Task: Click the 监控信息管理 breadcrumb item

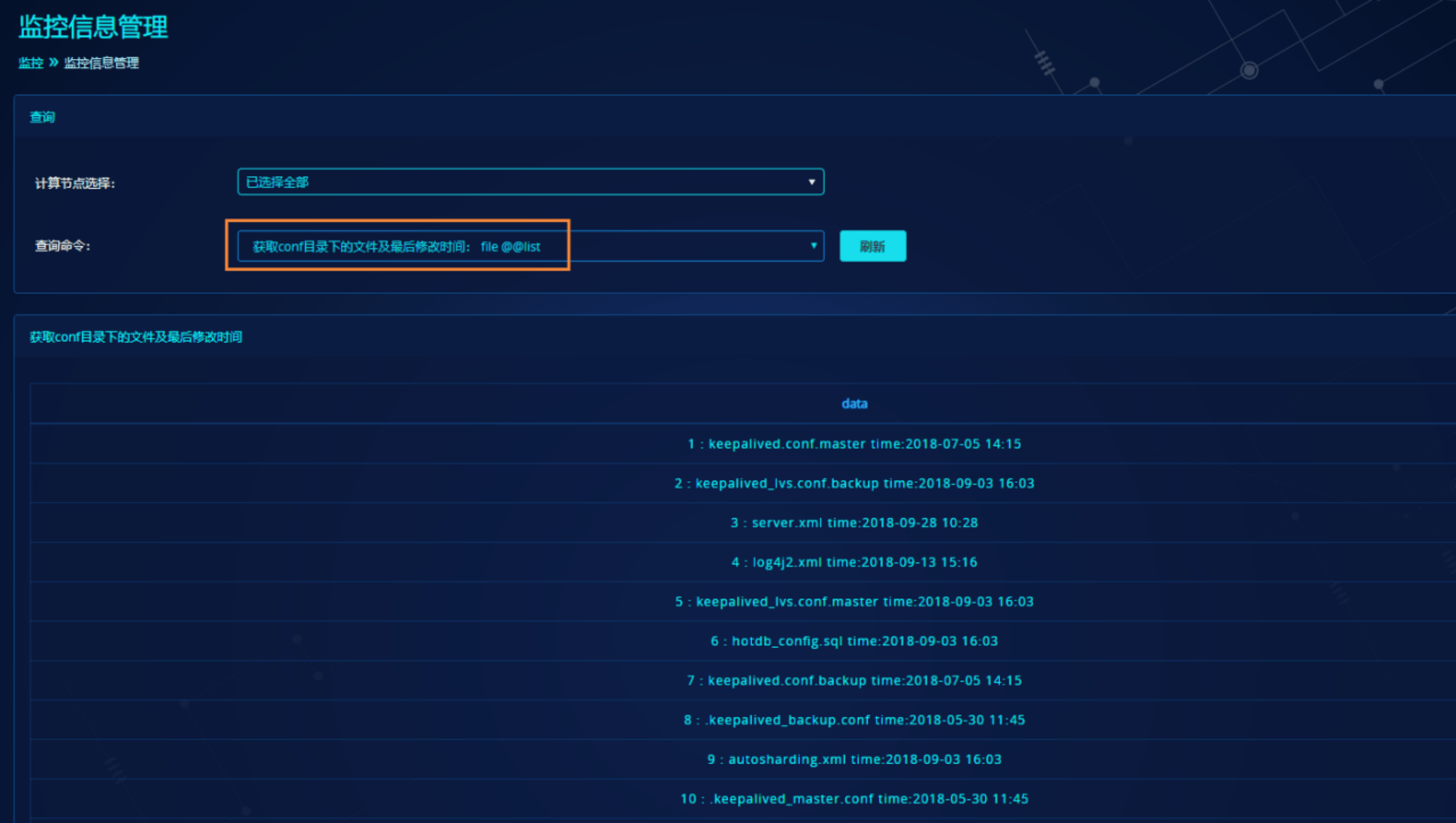Action: [x=101, y=63]
